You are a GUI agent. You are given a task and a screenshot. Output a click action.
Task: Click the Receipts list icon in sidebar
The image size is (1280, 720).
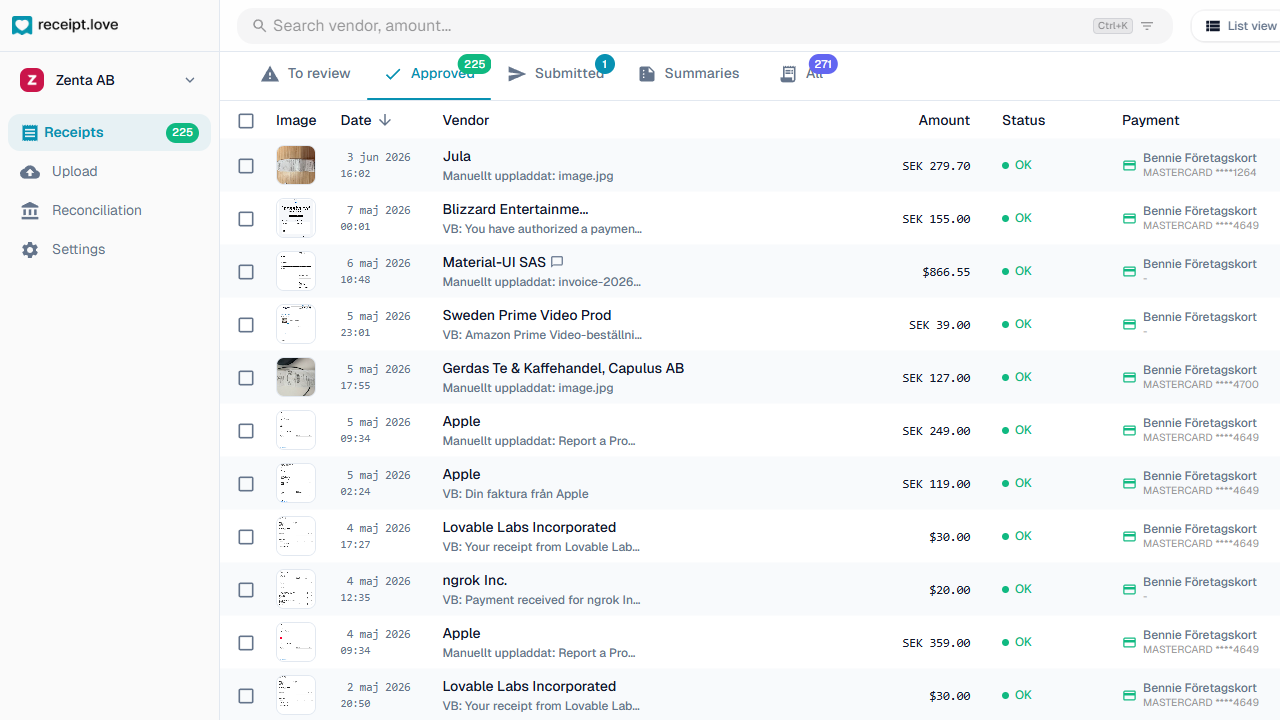[30, 133]
